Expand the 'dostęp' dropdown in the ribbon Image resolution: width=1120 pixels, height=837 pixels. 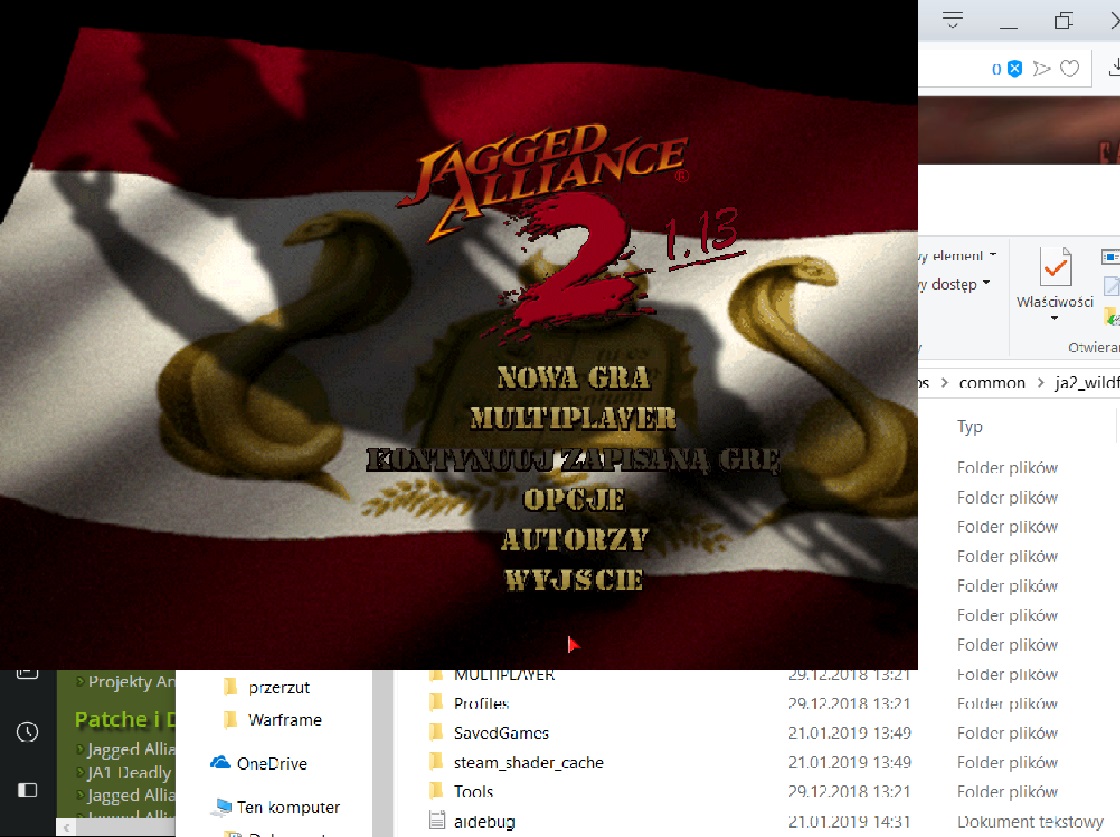tap(986, 284)
